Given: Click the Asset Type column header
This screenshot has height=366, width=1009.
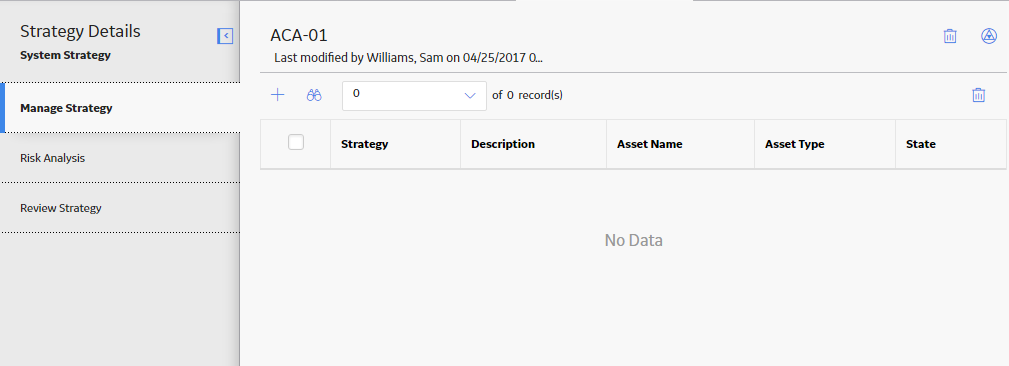Looking at the screenshot, I should pyautogui.click(x=794, y=144).
